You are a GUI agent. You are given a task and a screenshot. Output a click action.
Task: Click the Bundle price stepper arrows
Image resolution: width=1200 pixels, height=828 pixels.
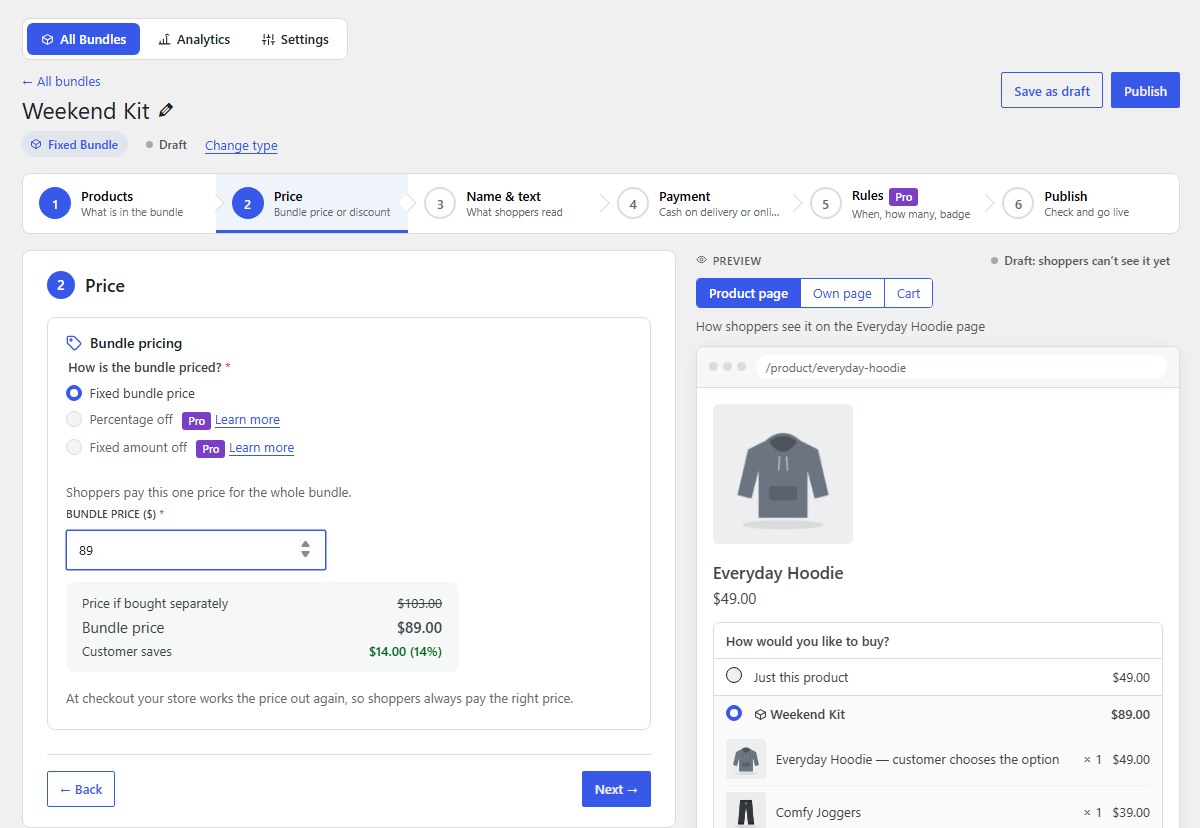(x=305, y=550)
